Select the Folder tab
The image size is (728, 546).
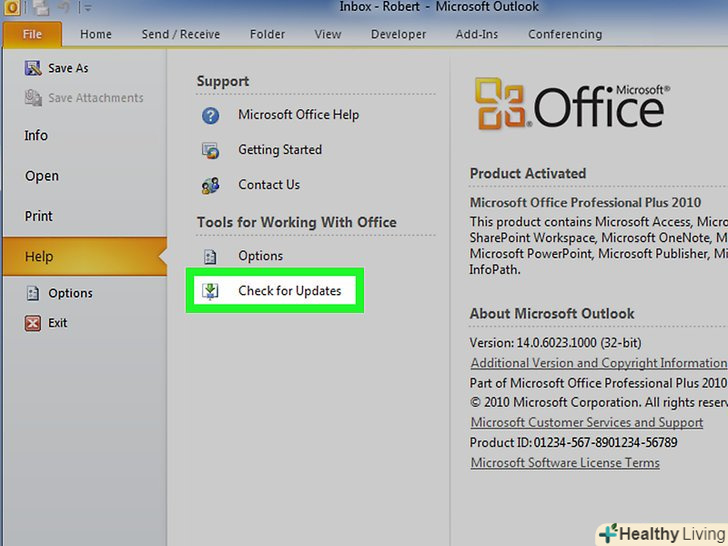267,34
